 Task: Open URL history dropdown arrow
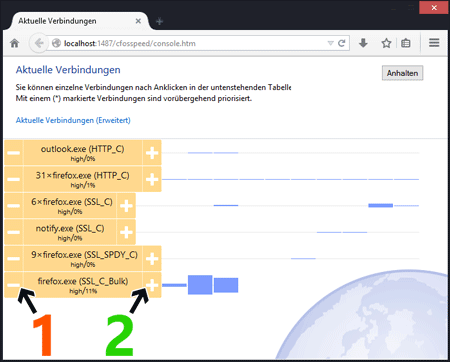click(330, 43)
